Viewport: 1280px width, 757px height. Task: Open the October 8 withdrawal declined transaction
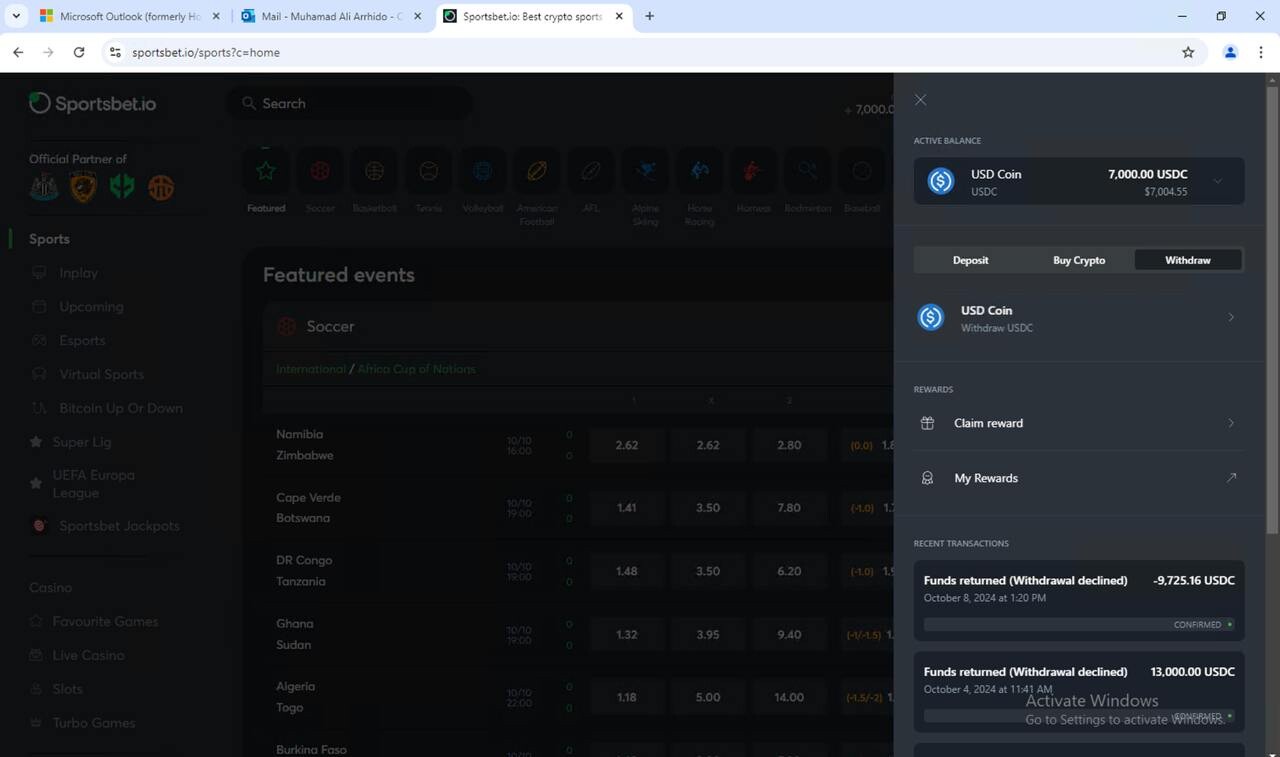click(1079, 599)
